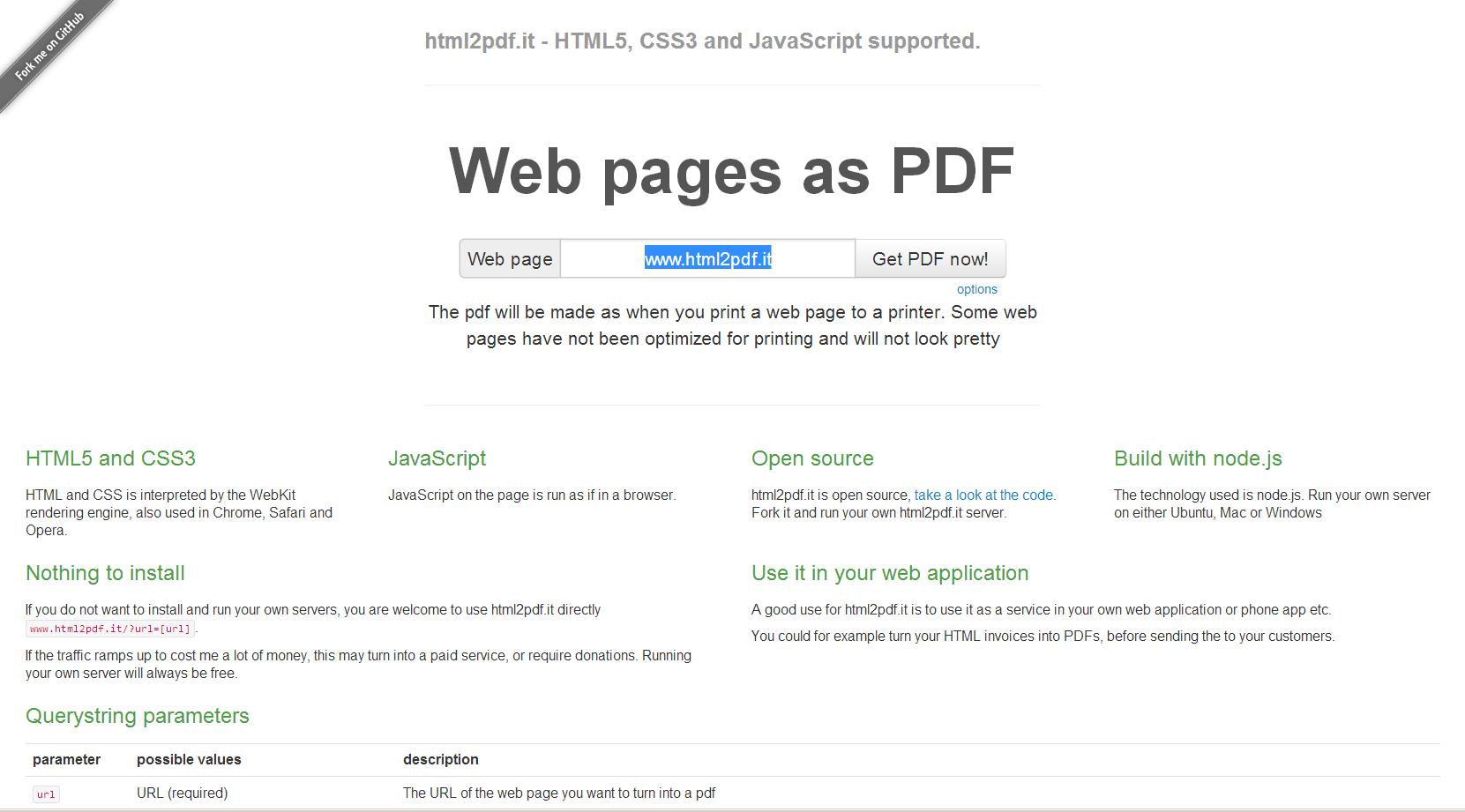The height and width of the screenshot is (812, 1465).
Task: Click the paragraph about printing to a printer
Action: click(x=733, y=325)
